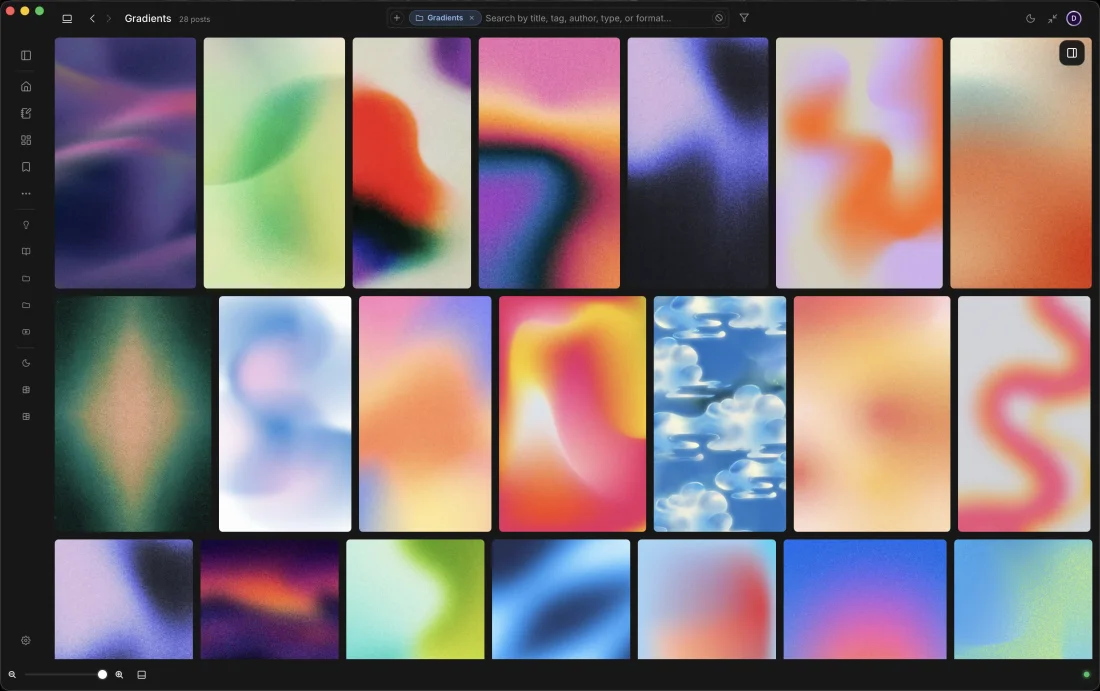
Task: Open the bottom-most grid icon above settings
Action: click(26, 417)
